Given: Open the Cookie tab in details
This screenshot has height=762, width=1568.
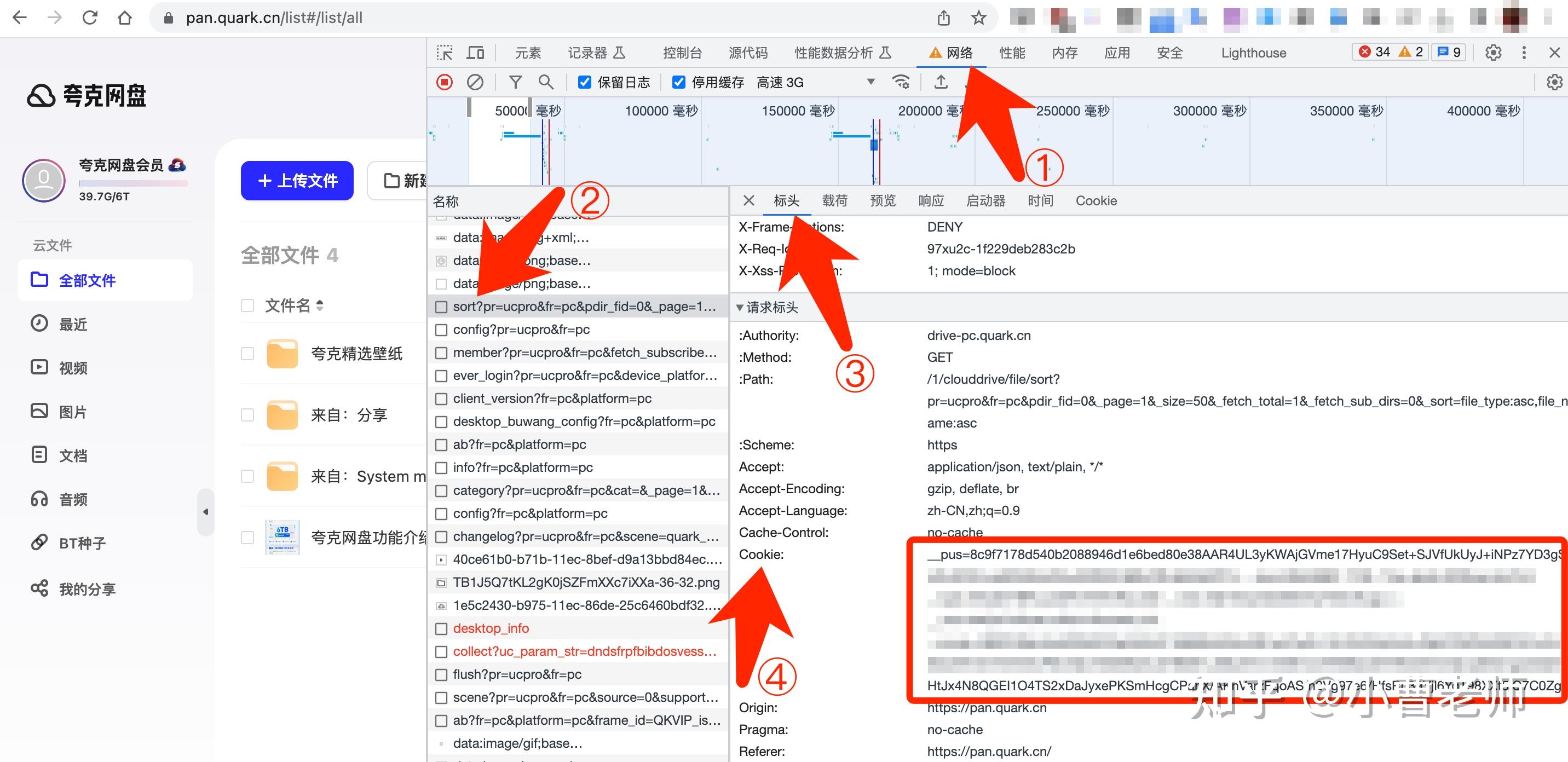Looking at the screenshot, I should tap(1096, 200).
